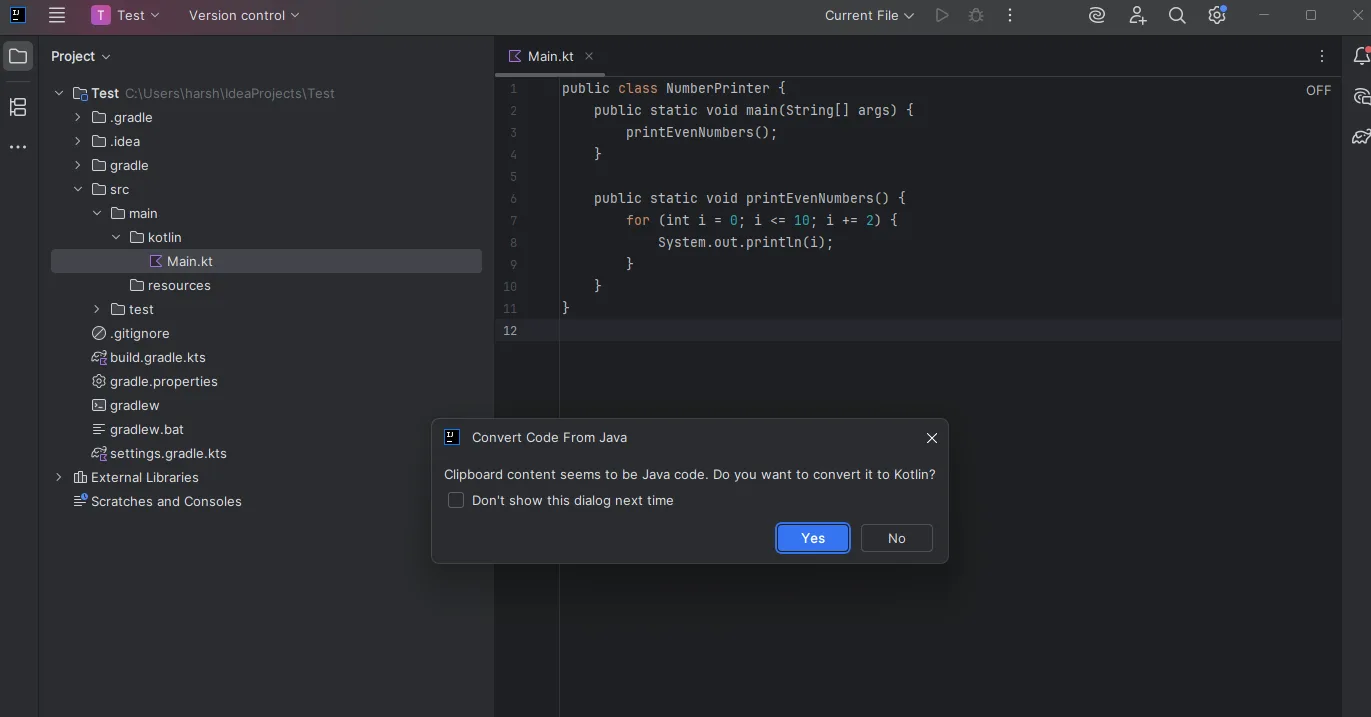
Task: Switch to the Main.kt editor tab
Action: click(550, 56)
